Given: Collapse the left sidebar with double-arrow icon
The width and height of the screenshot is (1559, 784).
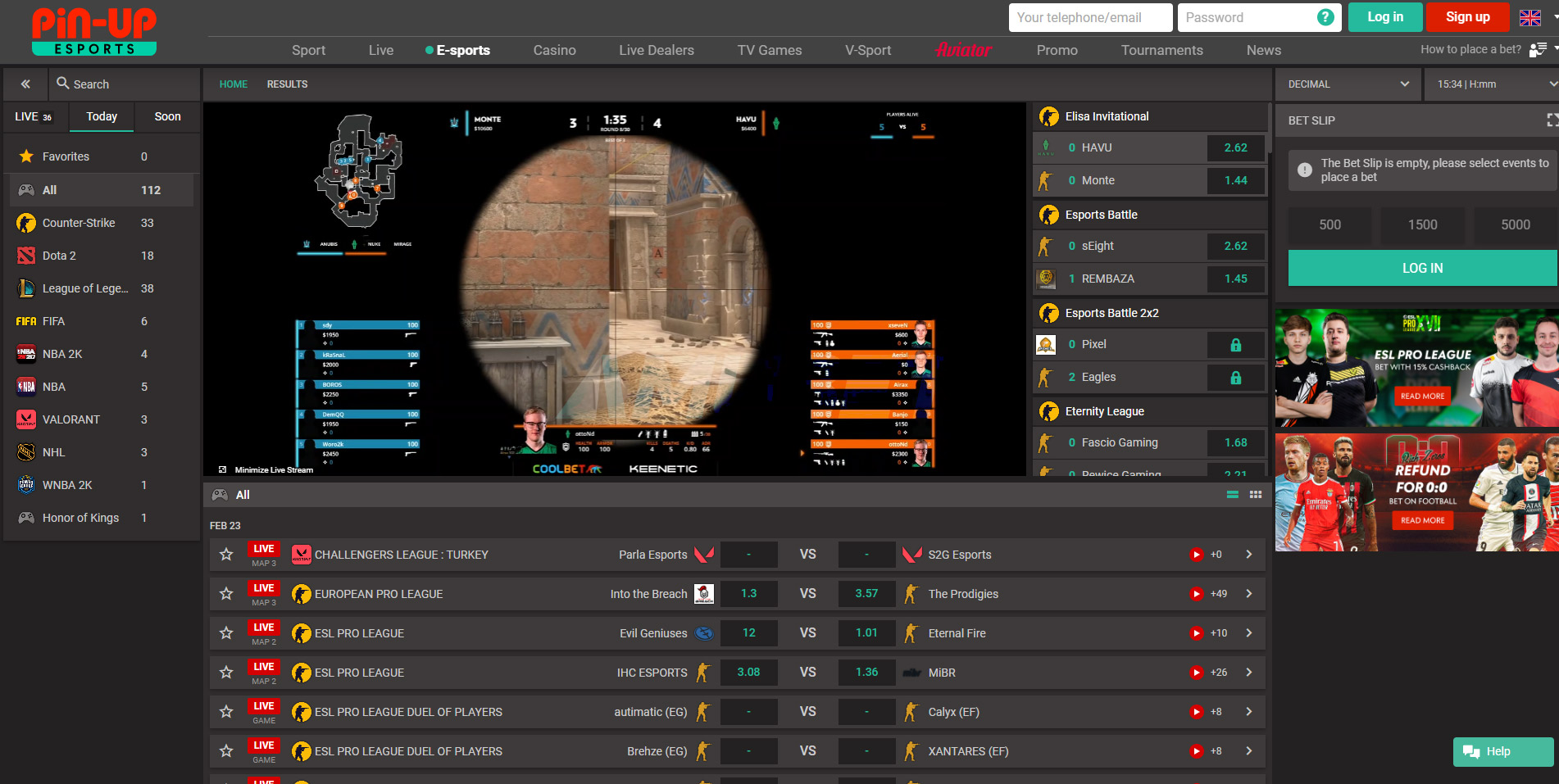Looking at the screenshot, I should [25, 84].
